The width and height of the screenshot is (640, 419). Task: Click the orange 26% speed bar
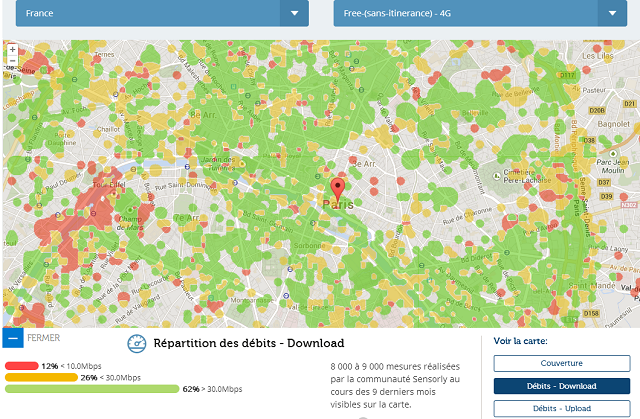(x=40, y=377)
